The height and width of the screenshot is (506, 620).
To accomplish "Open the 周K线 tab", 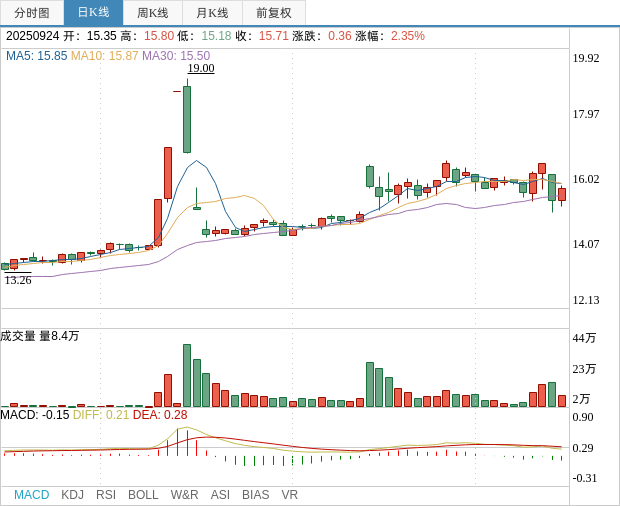I will click(x=153, y=13).
